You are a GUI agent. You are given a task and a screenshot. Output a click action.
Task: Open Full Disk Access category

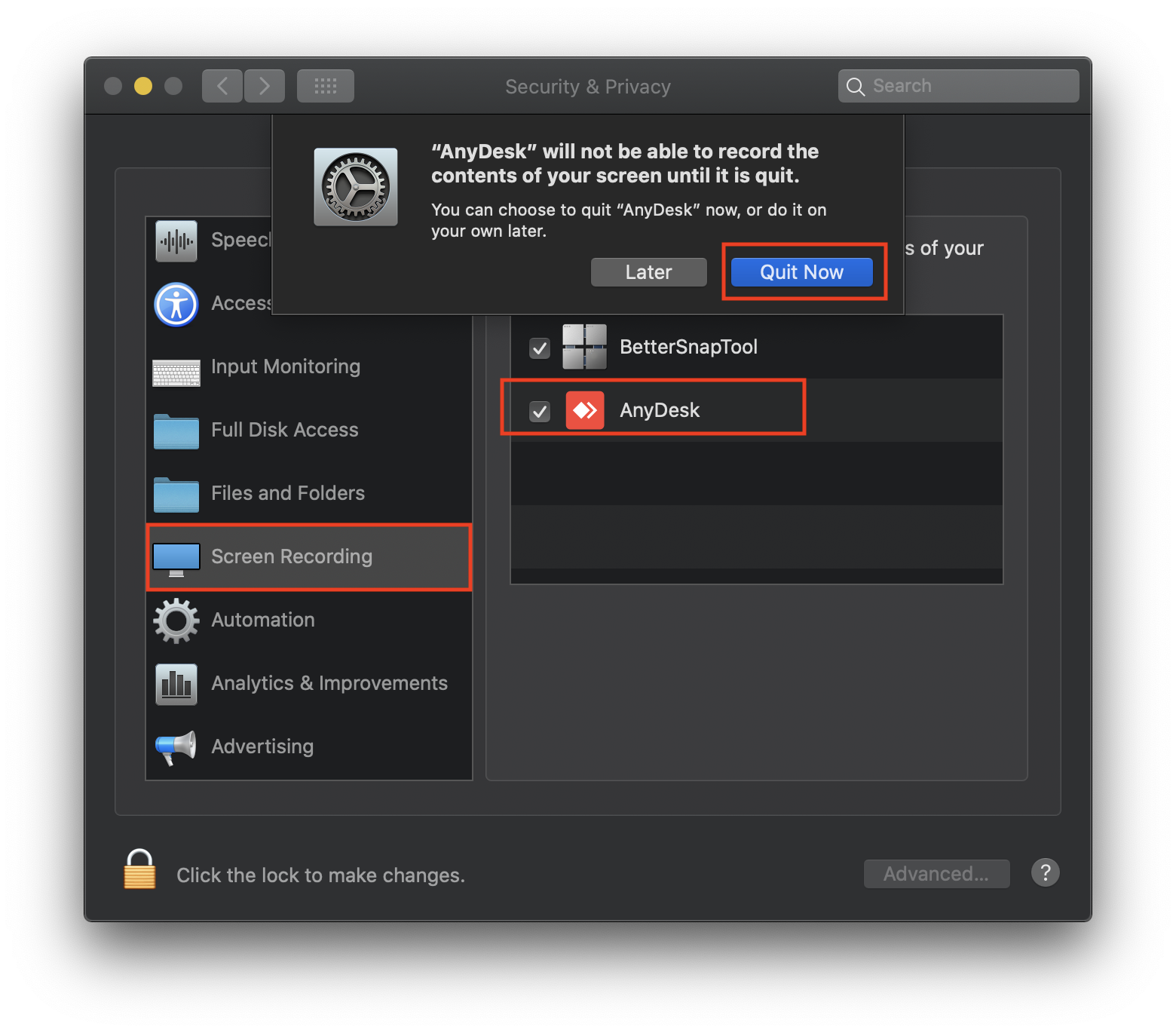point(285,430)
